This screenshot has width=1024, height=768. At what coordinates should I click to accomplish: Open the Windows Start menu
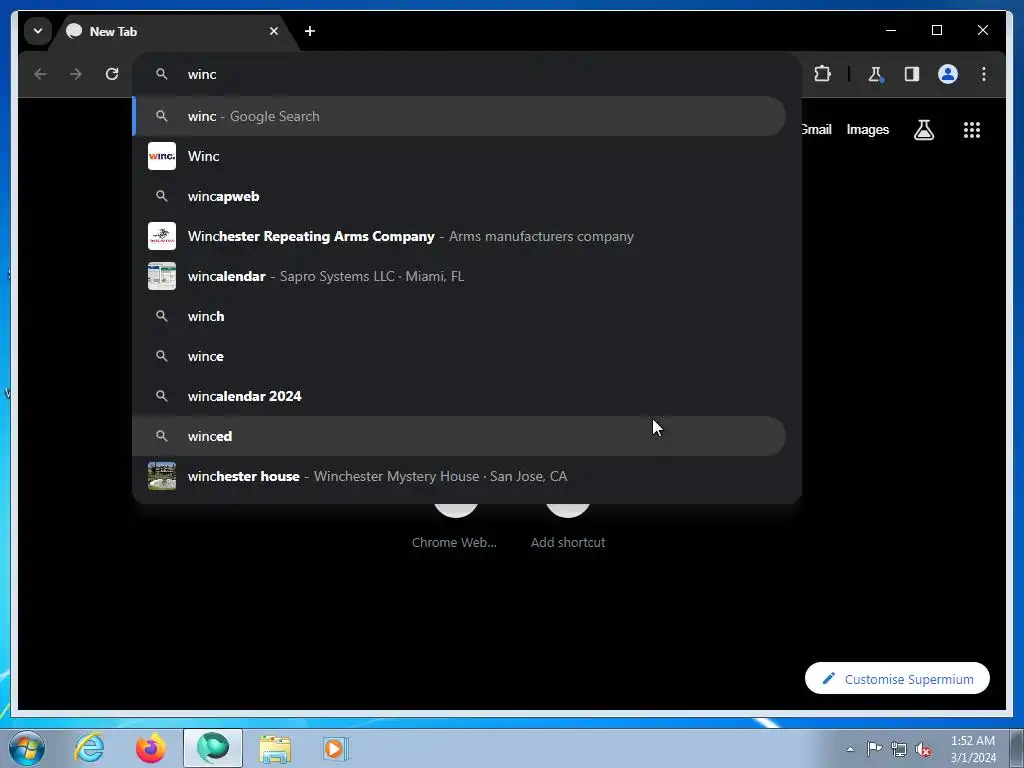[x=27, y=748]
